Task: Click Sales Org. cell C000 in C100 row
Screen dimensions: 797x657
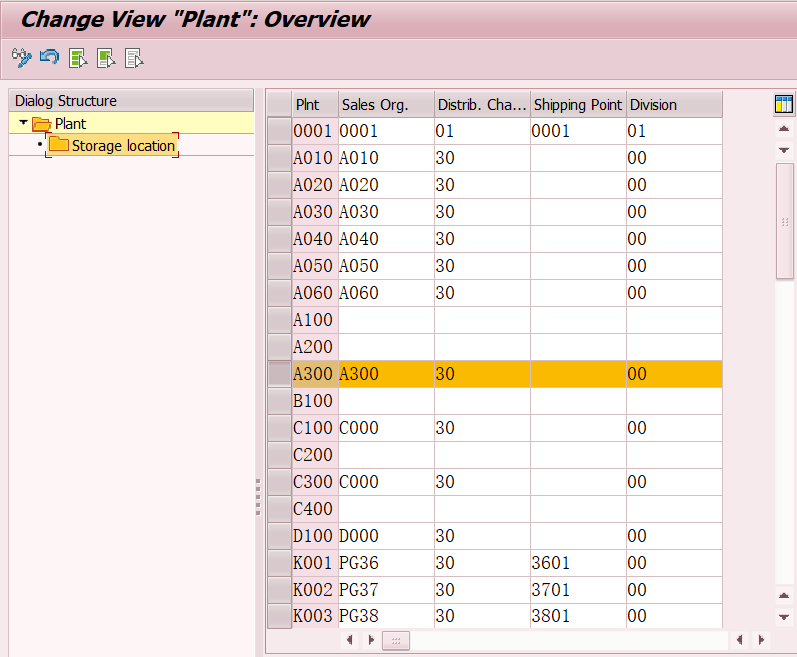Action: 386,428
